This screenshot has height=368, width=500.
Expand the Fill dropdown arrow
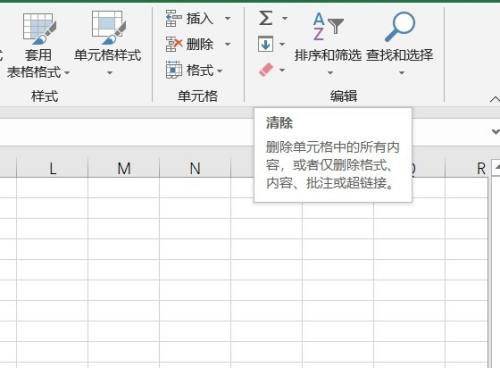282,44
